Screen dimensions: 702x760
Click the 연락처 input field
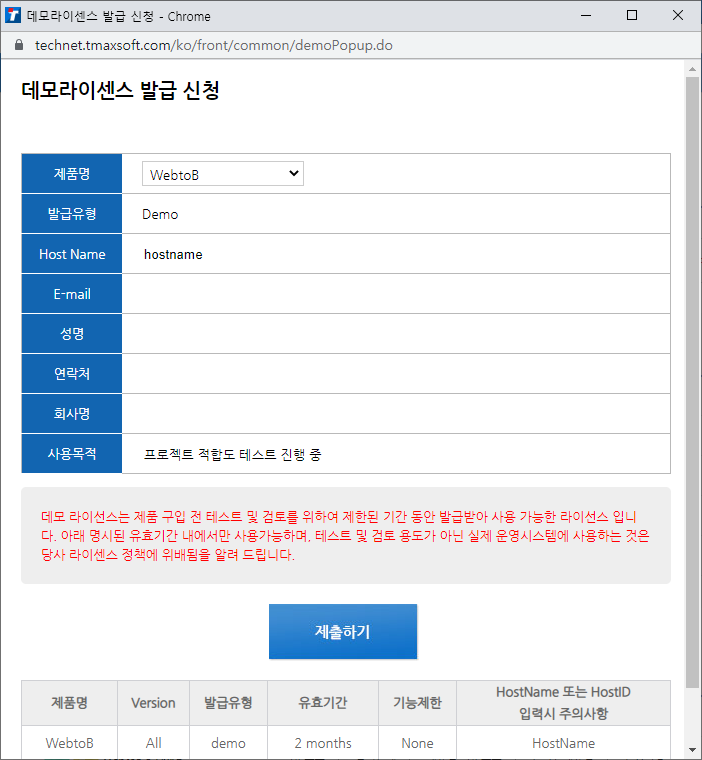(x=396, y=374)
